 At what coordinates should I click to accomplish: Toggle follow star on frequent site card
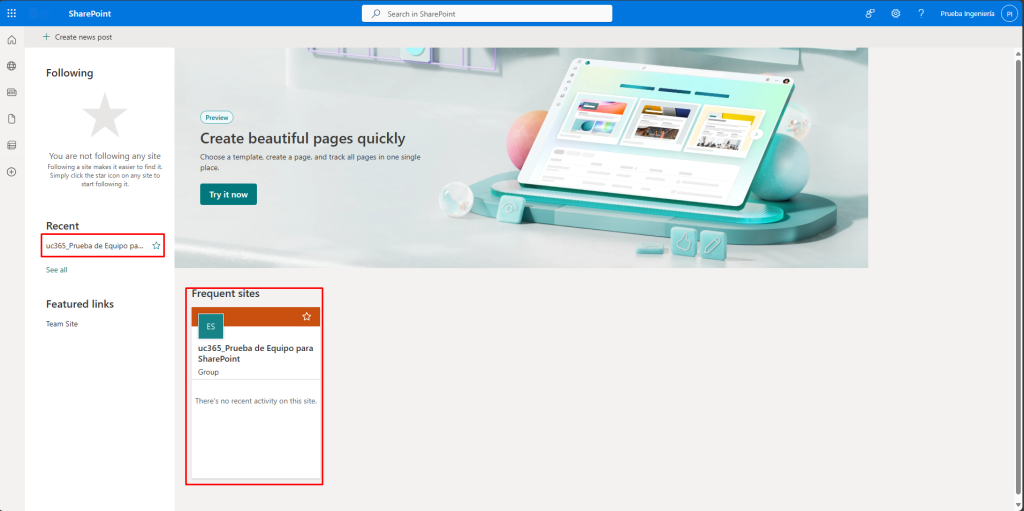(x=307, y=316)
